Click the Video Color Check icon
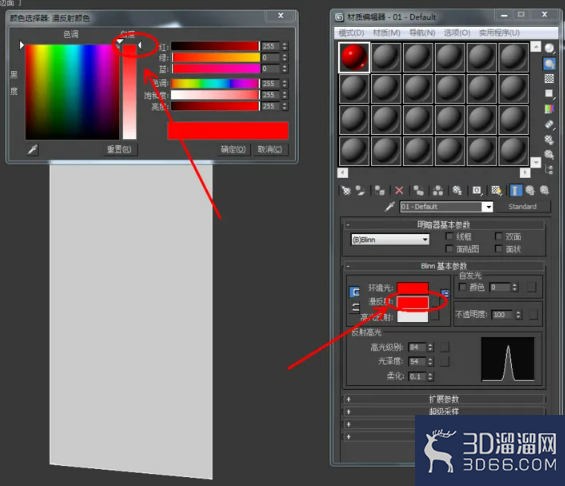Viewport: 565px width, 486px height. pyautogui.click(x=549, y=109)
